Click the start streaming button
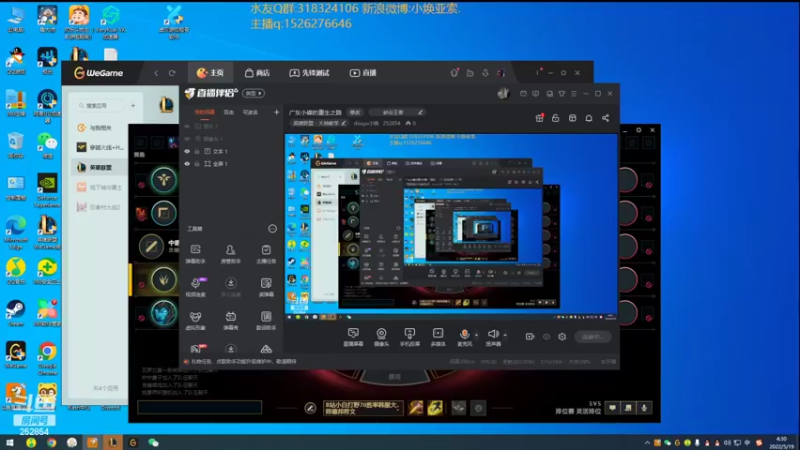Viewport: 800px width, 450px height. click(x=593, y=337)
